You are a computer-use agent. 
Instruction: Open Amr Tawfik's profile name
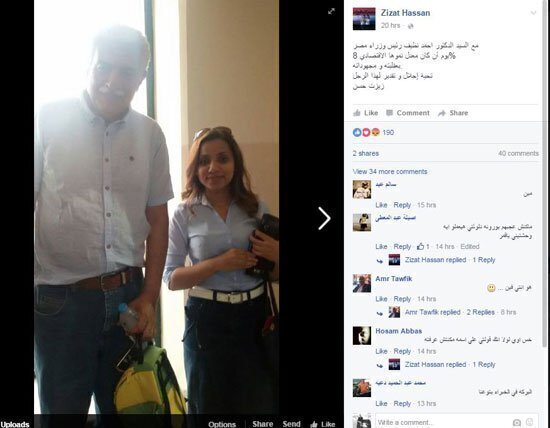click(394, 279)
